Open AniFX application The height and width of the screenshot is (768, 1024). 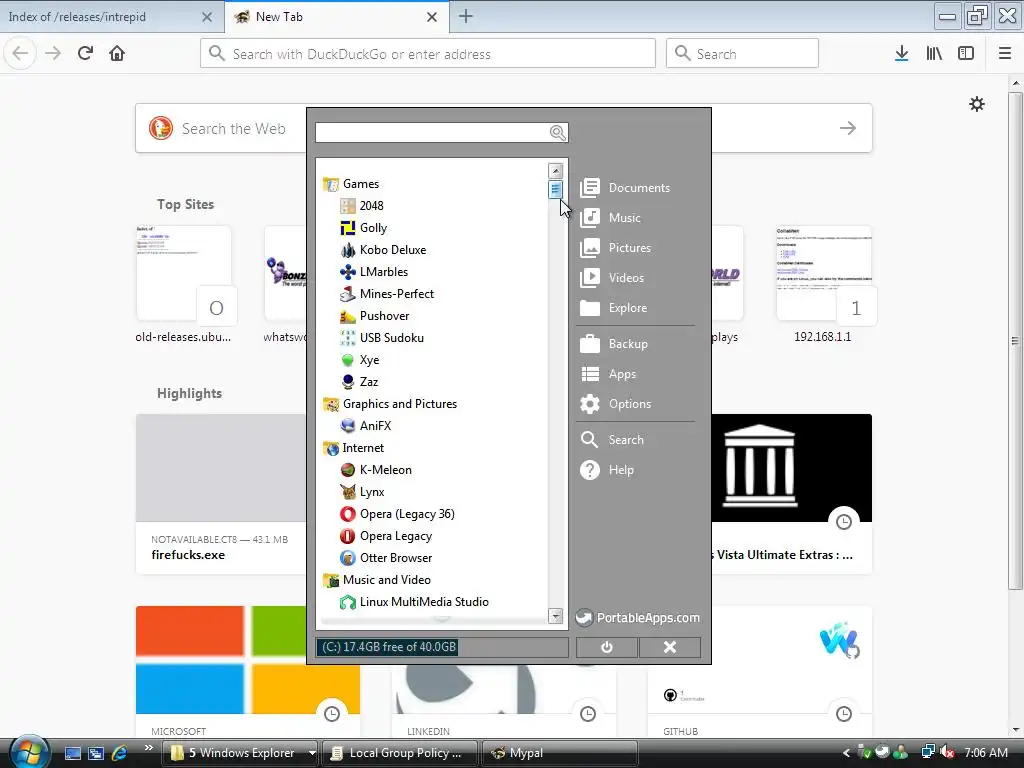click(x=366, y=426)
